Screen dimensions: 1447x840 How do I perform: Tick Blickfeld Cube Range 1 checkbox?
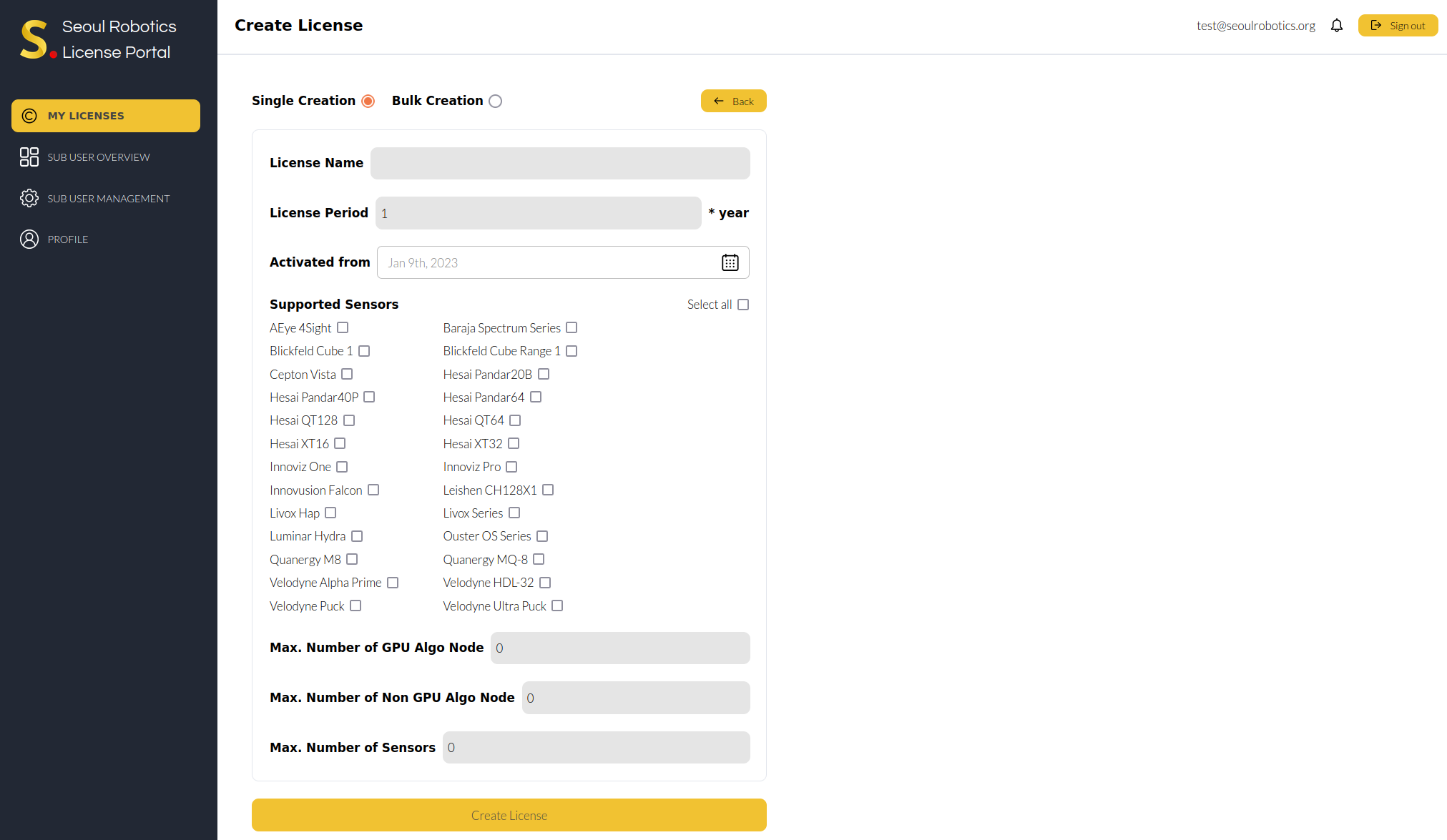click(572, 351)
